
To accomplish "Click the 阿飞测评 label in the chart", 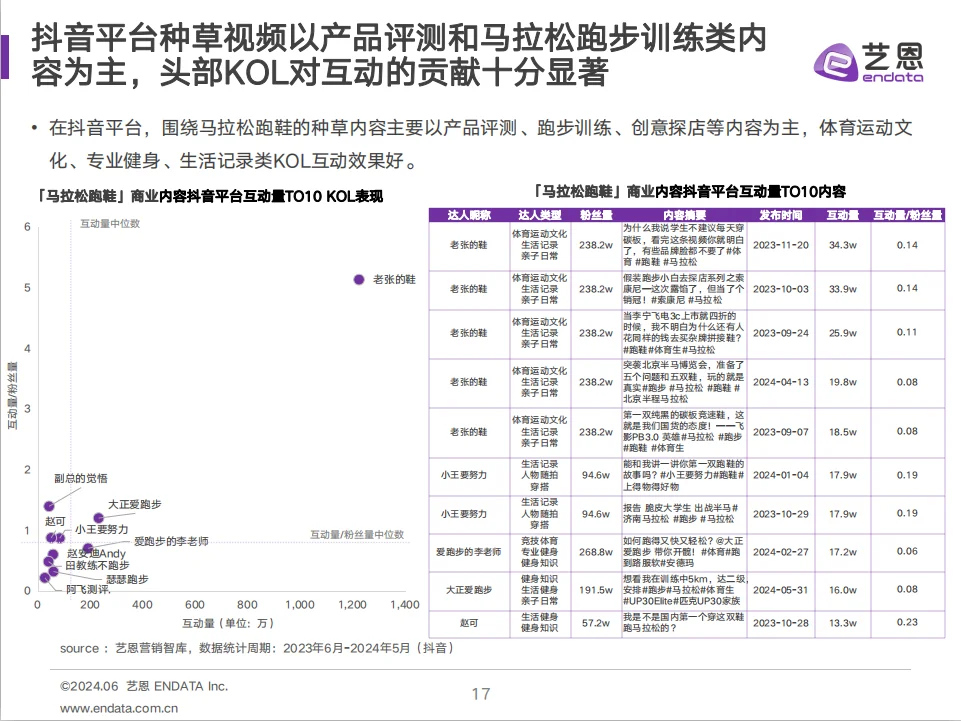I will point(88,590).
